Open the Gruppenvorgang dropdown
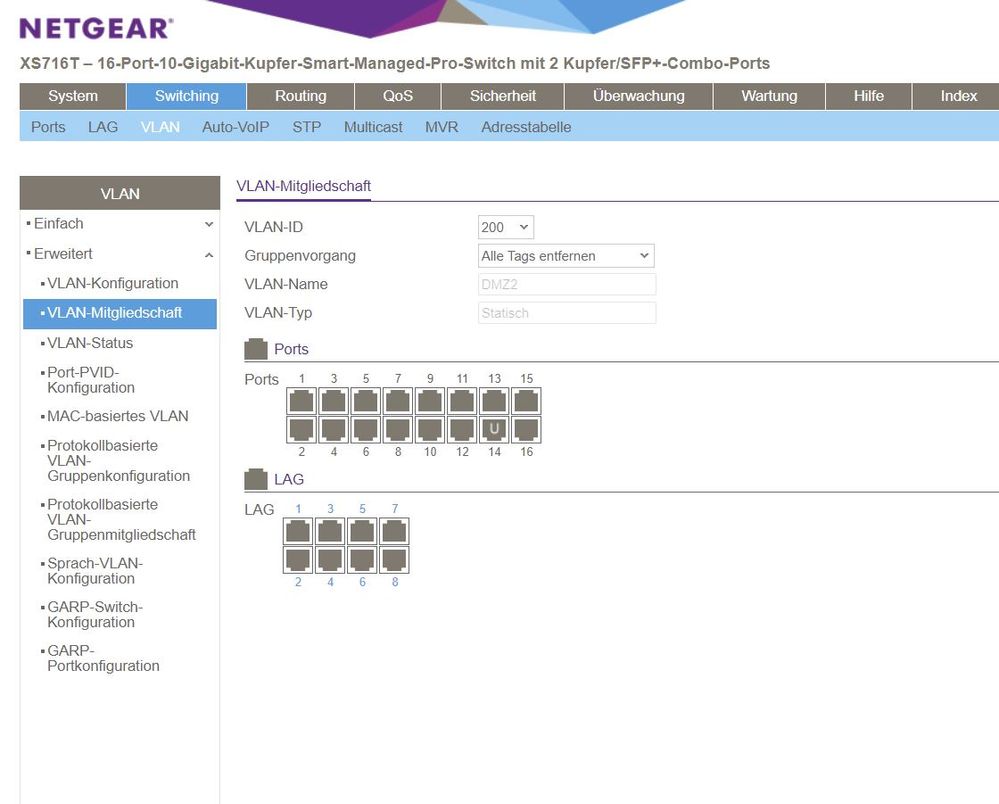Screen dimensions: 999x804 [566, 256]
